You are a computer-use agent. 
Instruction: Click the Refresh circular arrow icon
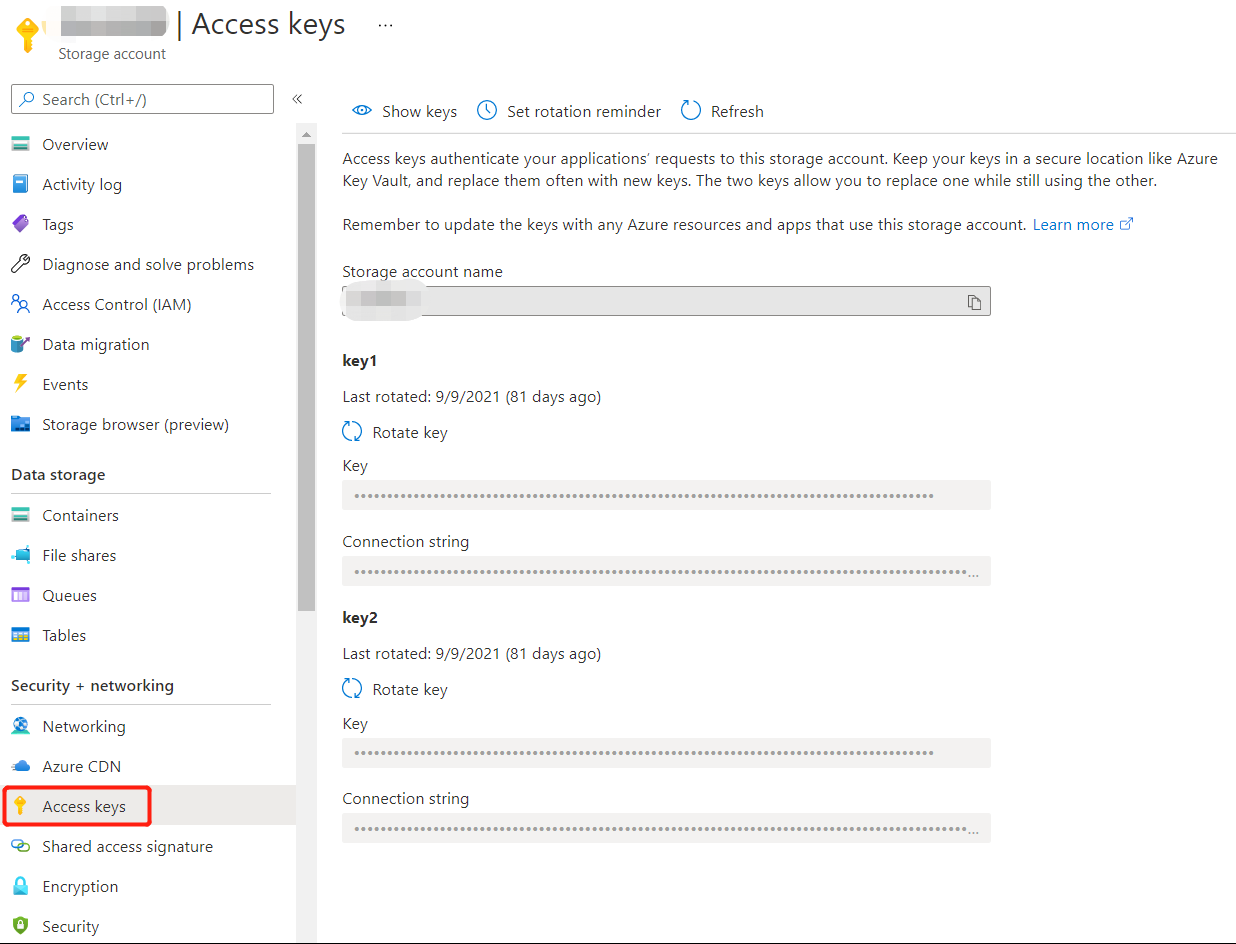[691, 111]
